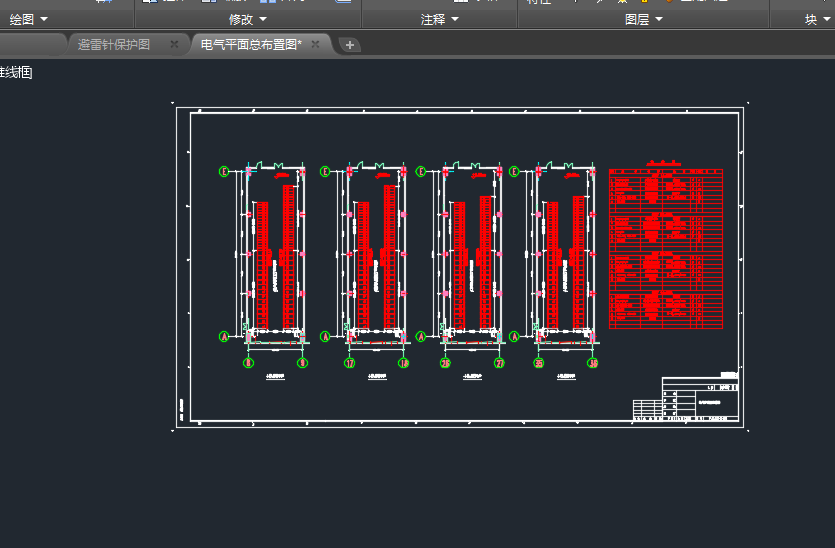835x548 pixels.
Task: Close the 避雷针保护图 tab
Action: coord(174,44)
